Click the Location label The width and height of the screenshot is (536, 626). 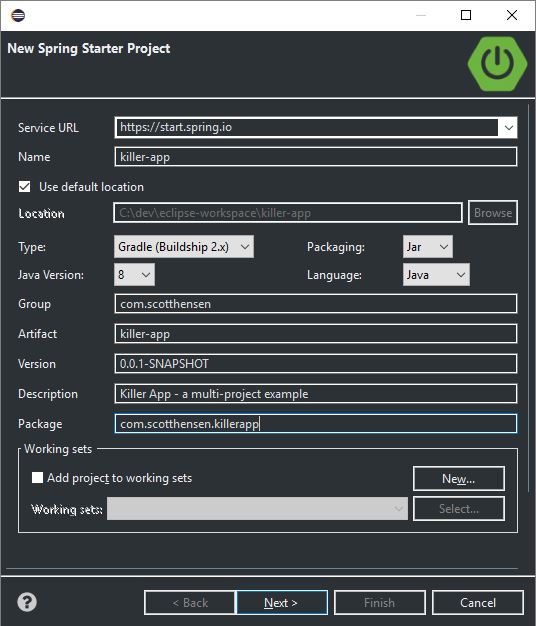pyautogui.click(x=42, y=214)
